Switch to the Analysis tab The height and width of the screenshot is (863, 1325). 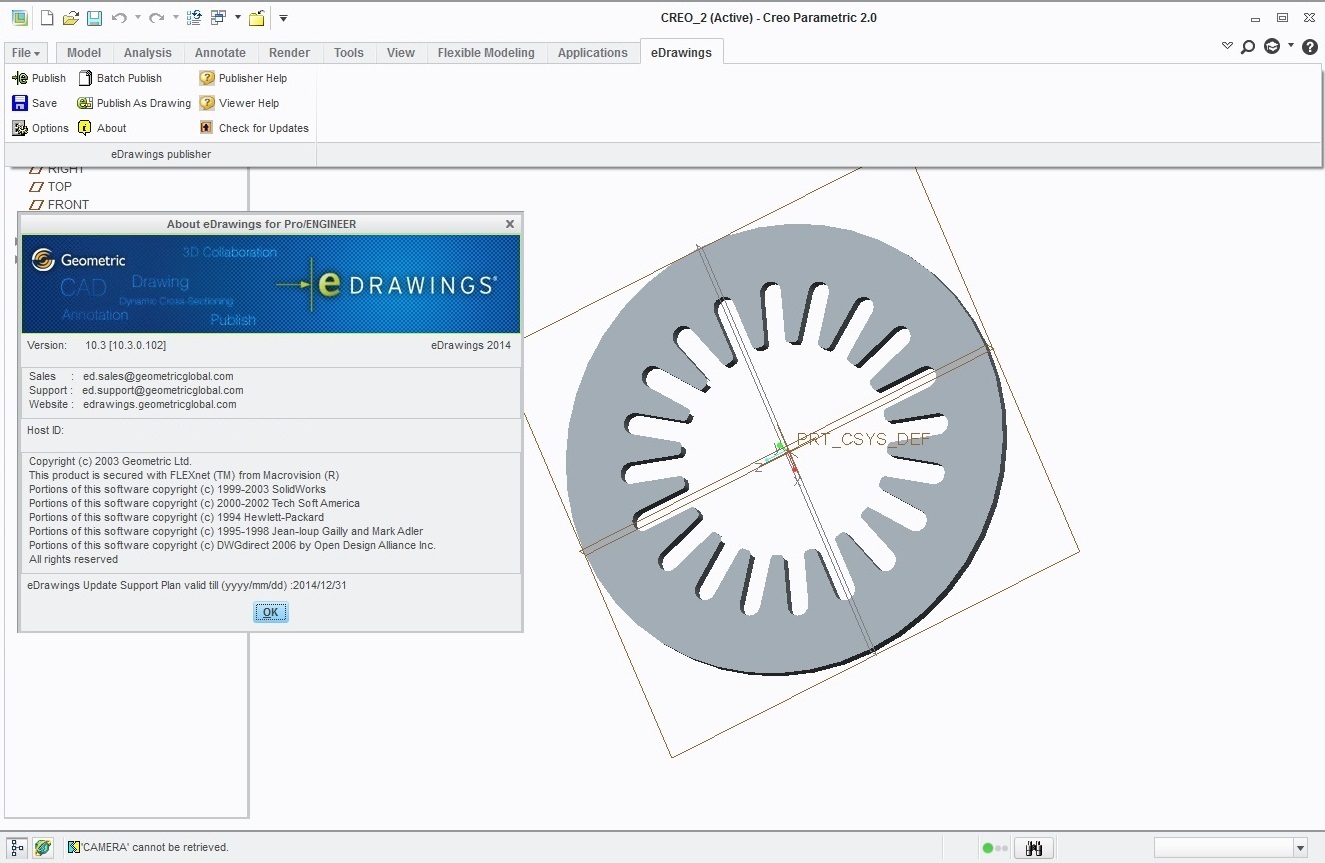(148, 53)
